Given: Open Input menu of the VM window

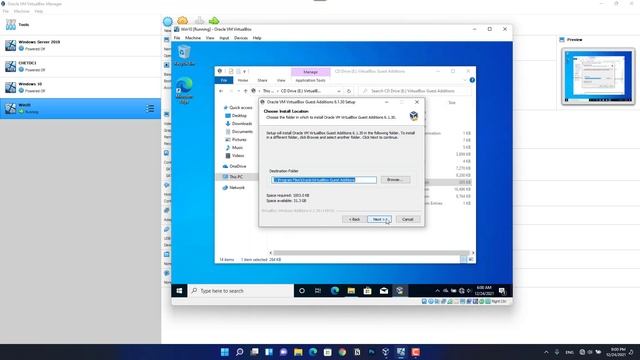Looking at the screenshot, I should point(224,38).
